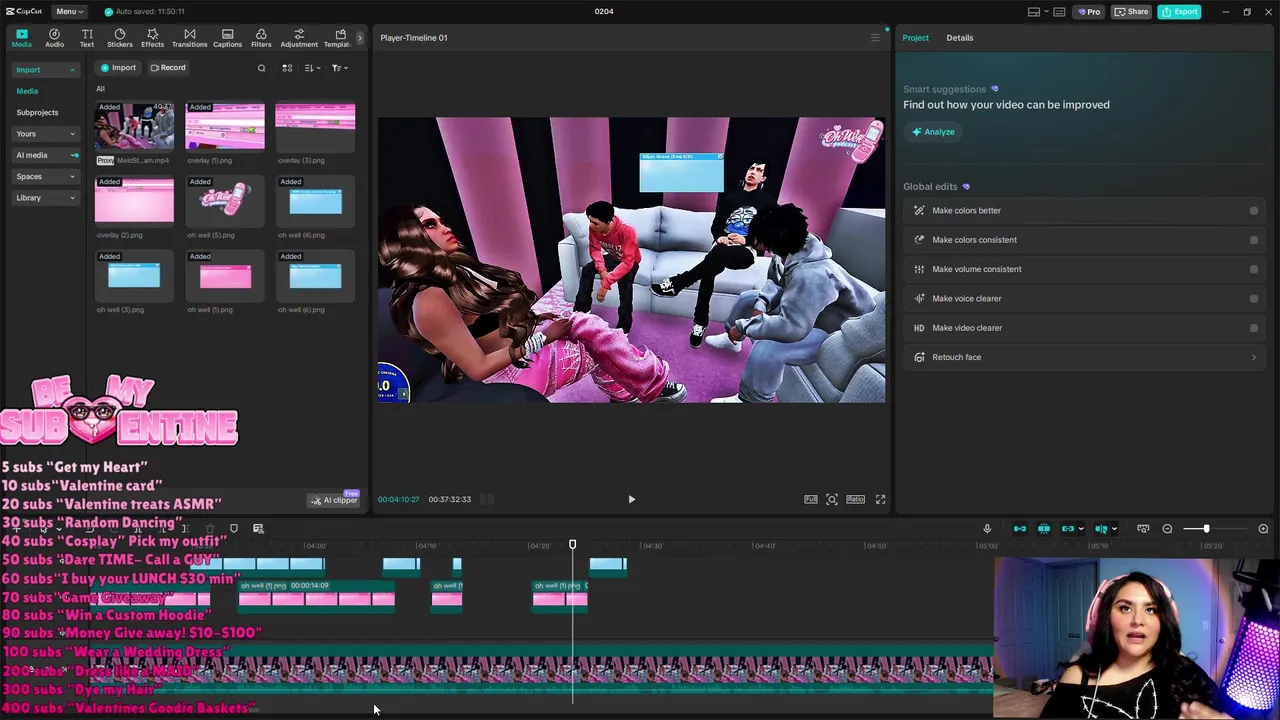Open the Menu dropdown
The width and height of the screenshot is (1280, 720).
(68, 11)
